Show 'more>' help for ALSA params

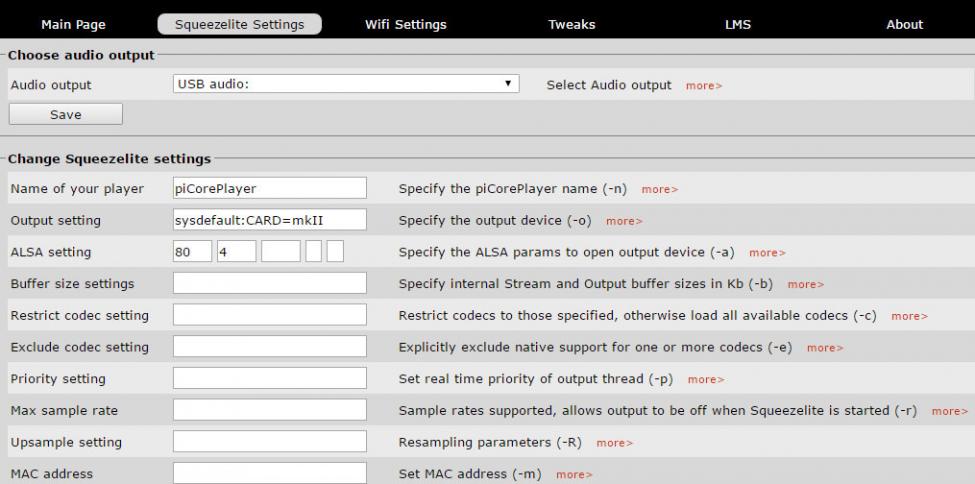(x=767, y=253)
